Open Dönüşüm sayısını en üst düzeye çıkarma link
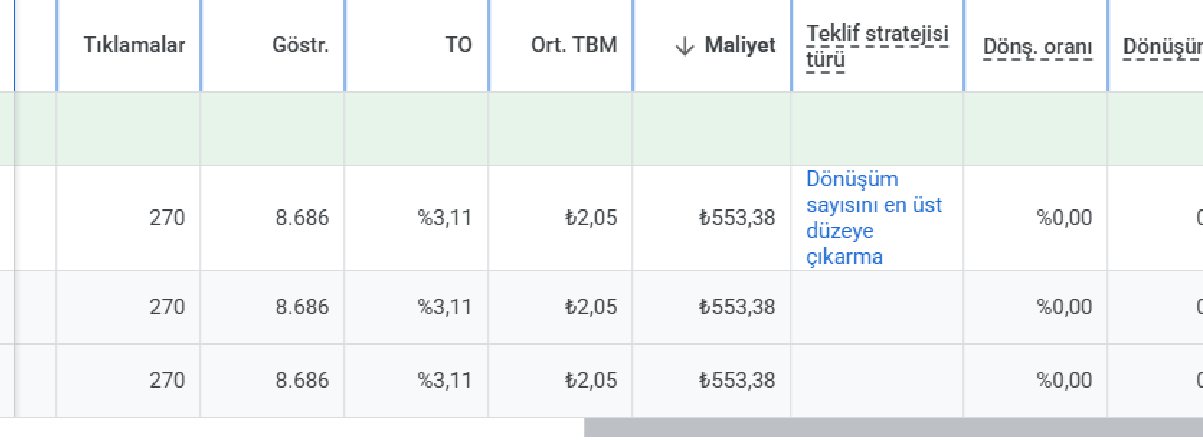The width and height of the screenshot is (1203, 444). (x=874, y=218)
